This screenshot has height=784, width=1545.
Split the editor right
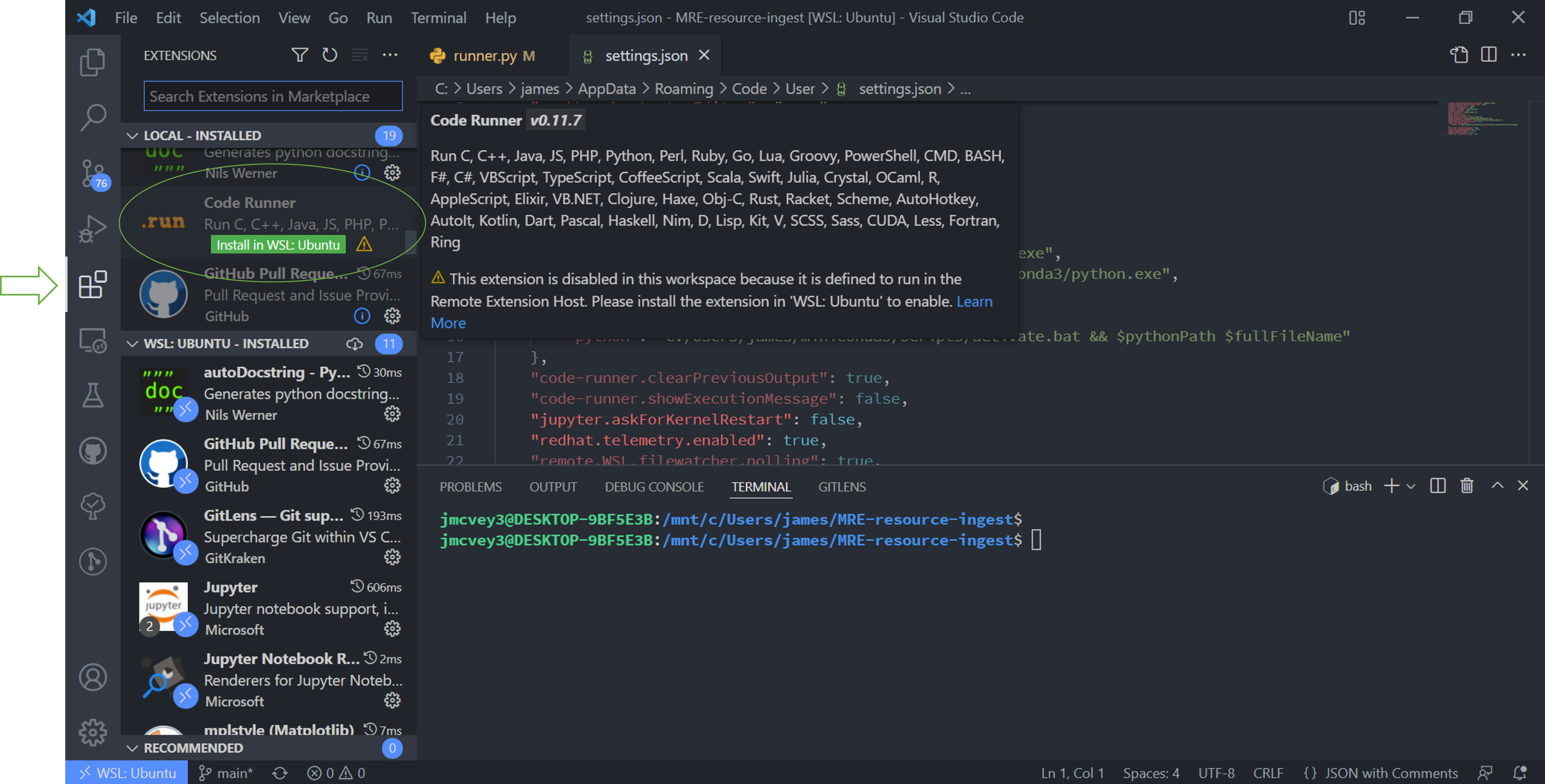[x=1489, y=55]
